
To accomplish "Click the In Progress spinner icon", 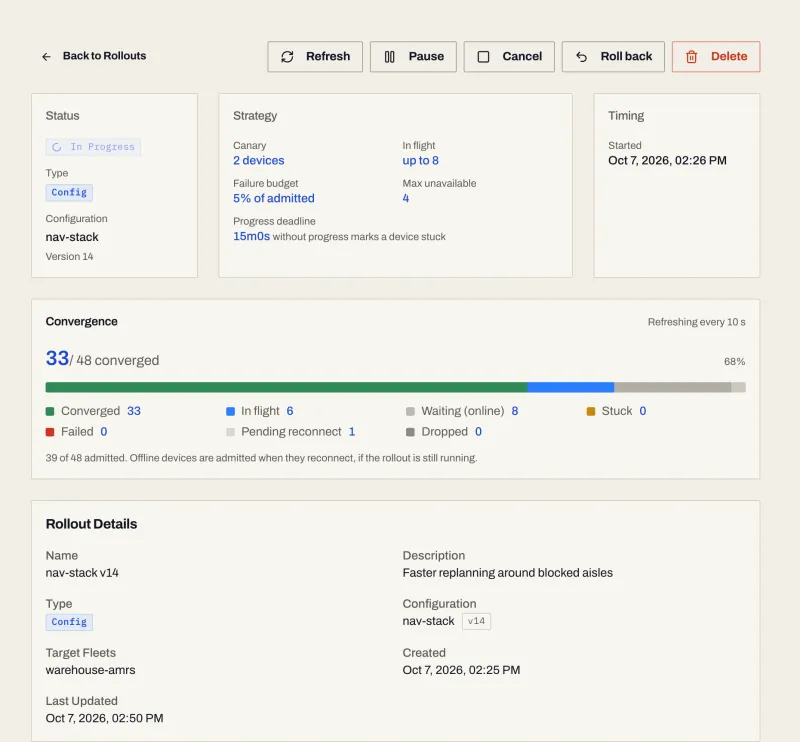I will (x=57, y=147).
